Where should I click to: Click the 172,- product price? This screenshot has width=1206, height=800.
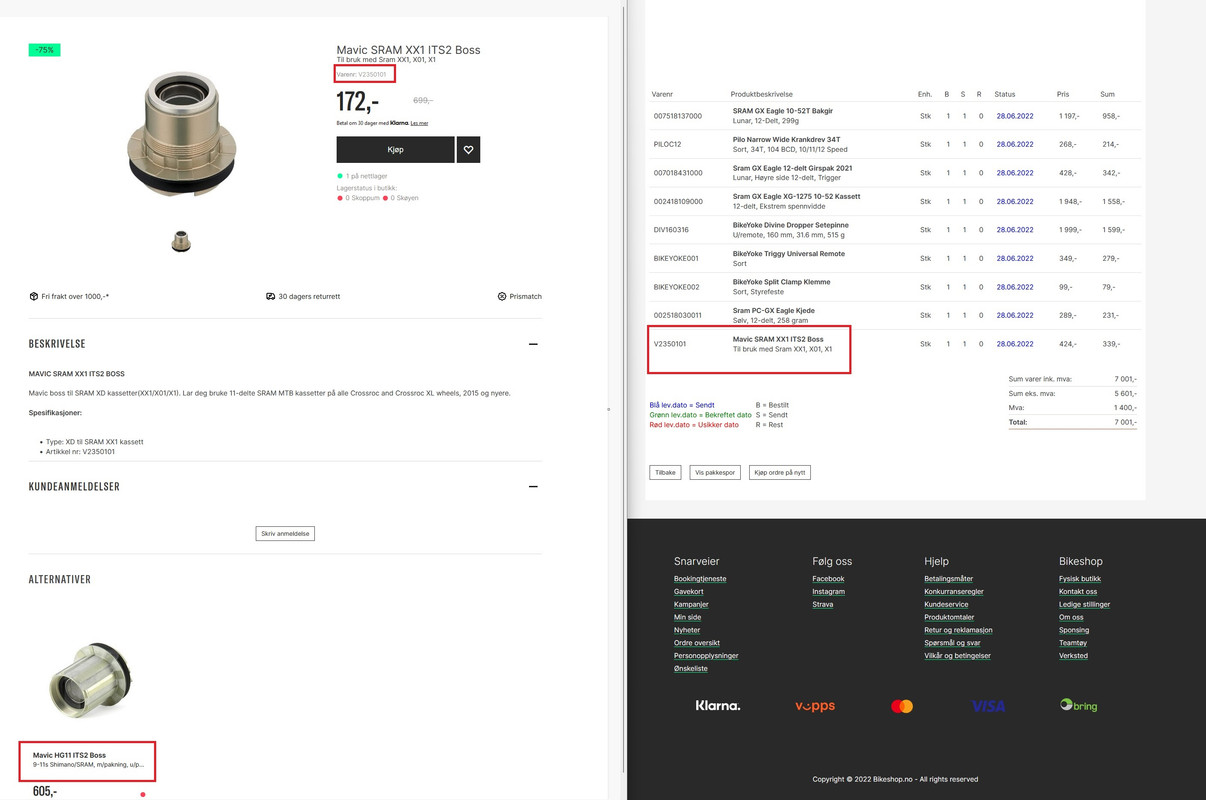[357, 101]
